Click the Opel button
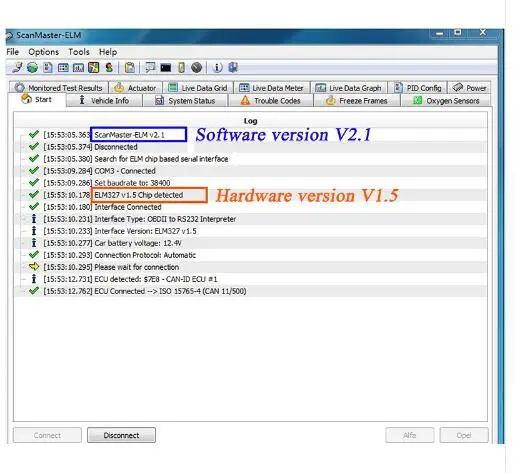515x473 pixels. [464, 435]
